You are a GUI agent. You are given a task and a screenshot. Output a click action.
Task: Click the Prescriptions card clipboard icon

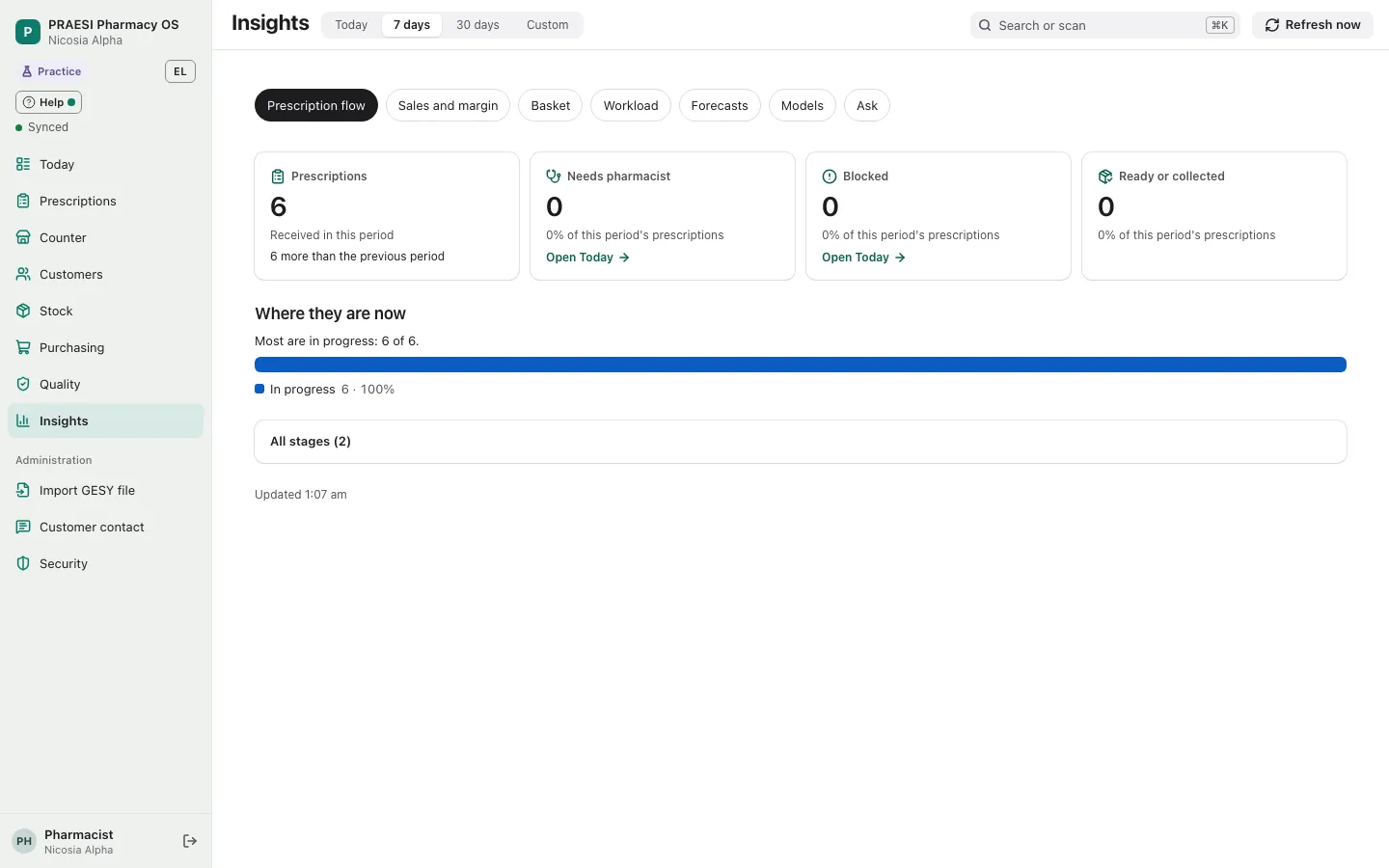(278, 176)
